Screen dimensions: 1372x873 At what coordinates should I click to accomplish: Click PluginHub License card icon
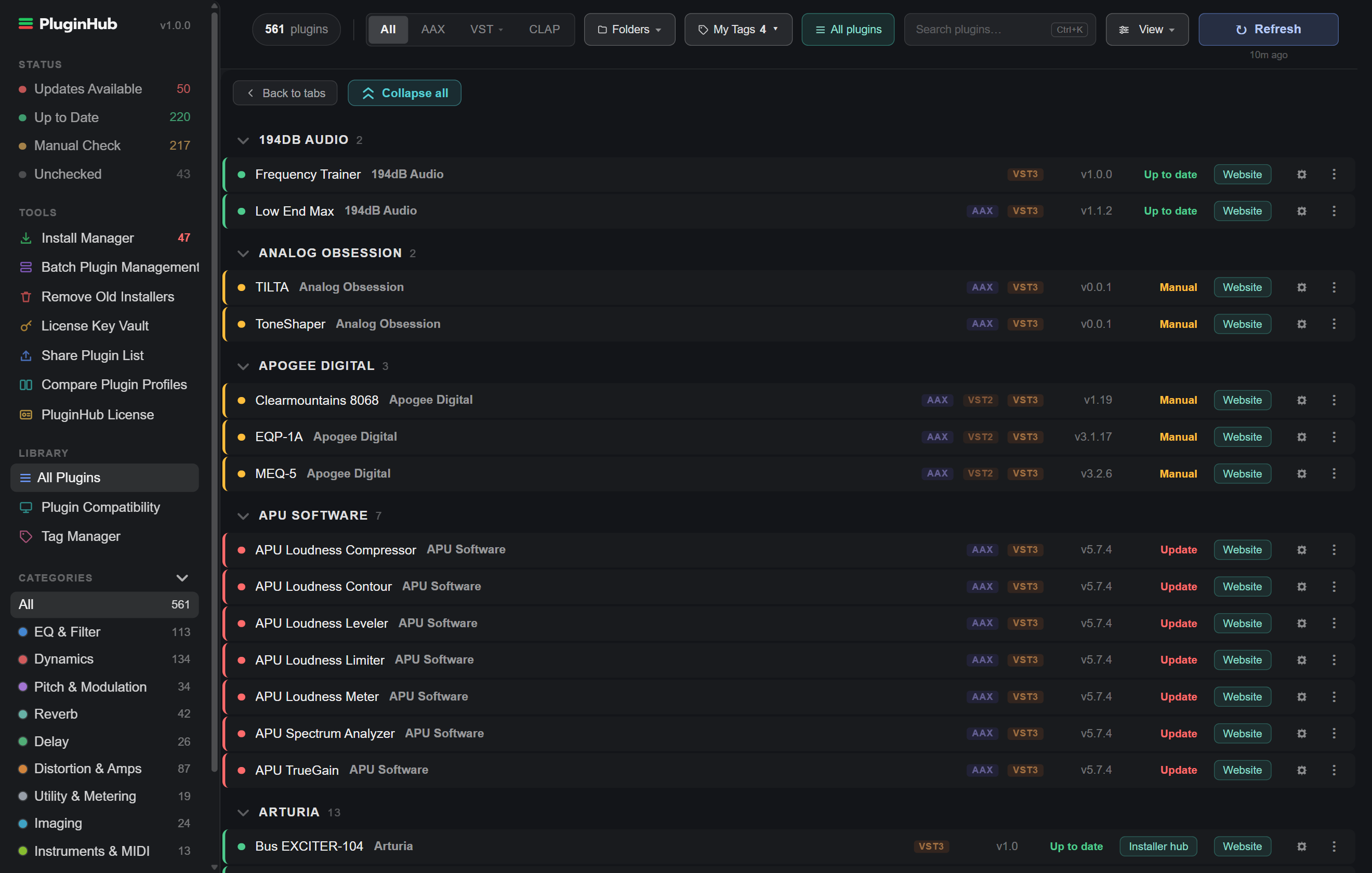(x=25, y=415)
